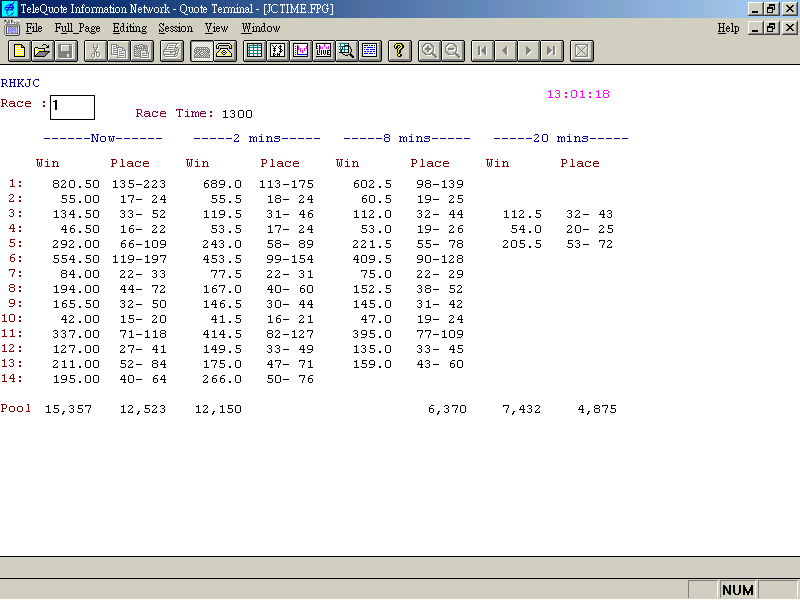The width and height of the screenshot is (800, 600).
Task: Click the Race number input field
Action: click(72, 107)
